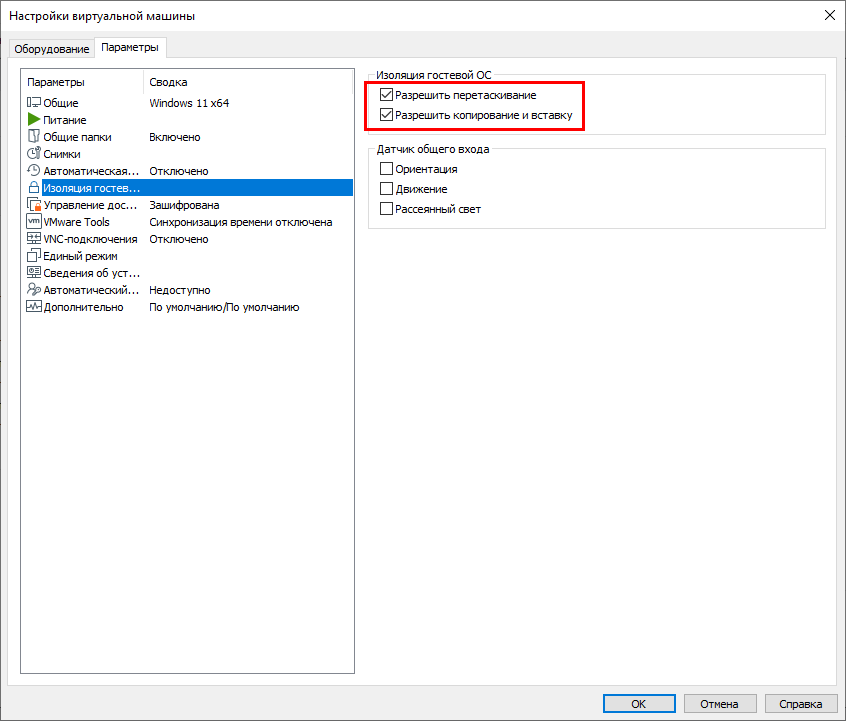Confirm settings with the OK button
Image resolution: width=846 pixels, height=721 pixels.
click(639, 704)
